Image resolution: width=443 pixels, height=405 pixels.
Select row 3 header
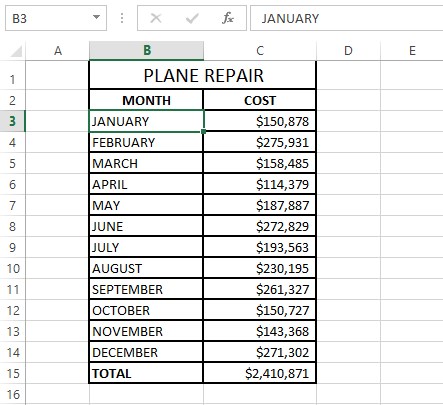click(13, 121)
